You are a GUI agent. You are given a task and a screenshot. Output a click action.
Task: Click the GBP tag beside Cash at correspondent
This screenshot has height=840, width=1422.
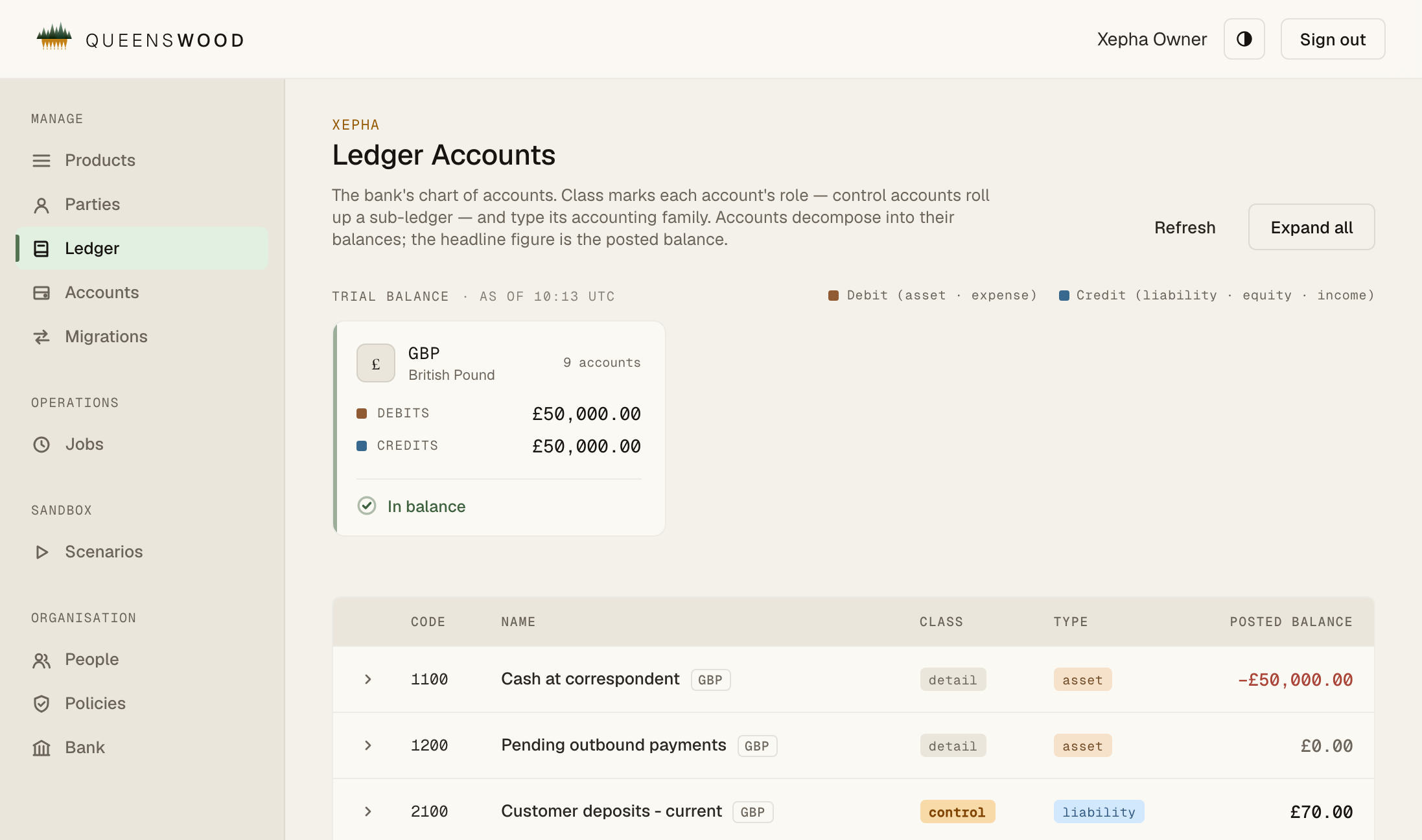coord(710,680)
